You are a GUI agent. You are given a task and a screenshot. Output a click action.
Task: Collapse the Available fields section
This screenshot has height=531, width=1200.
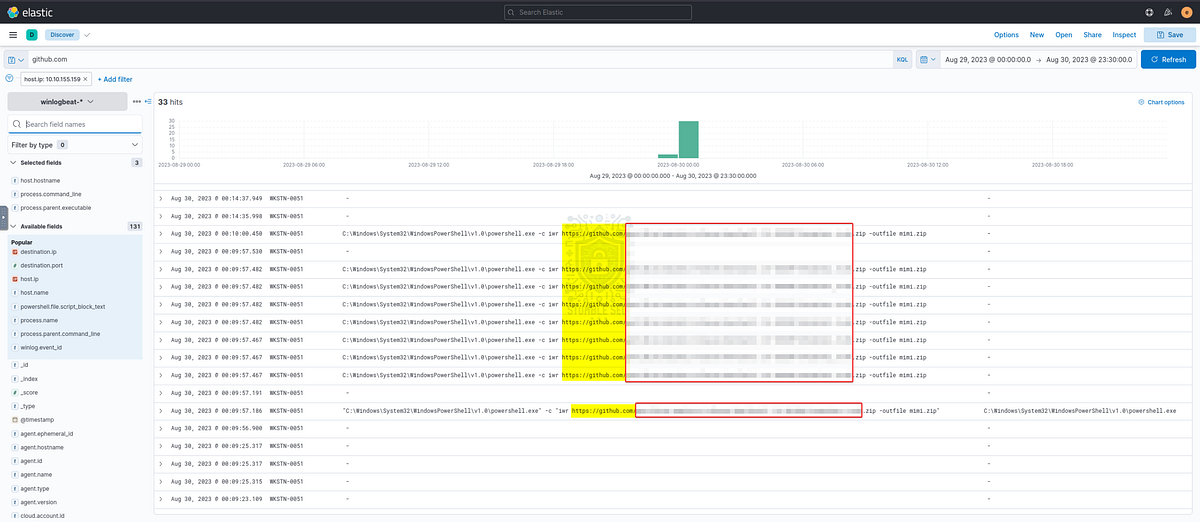[13, 227]
